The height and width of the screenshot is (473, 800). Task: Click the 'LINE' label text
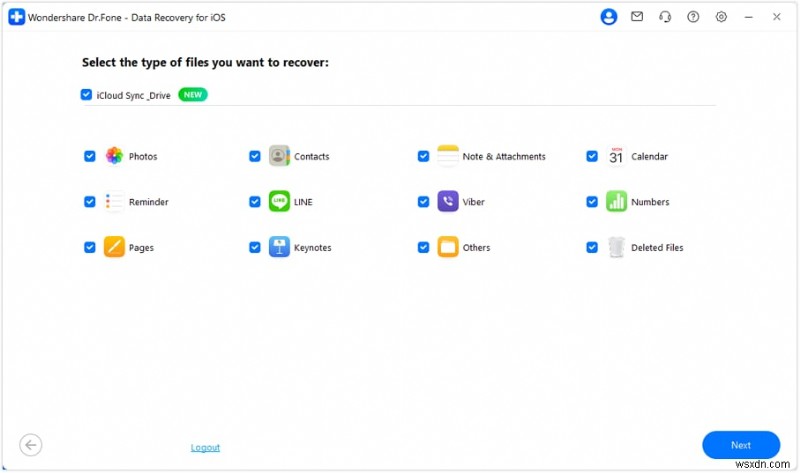[303, 202]
